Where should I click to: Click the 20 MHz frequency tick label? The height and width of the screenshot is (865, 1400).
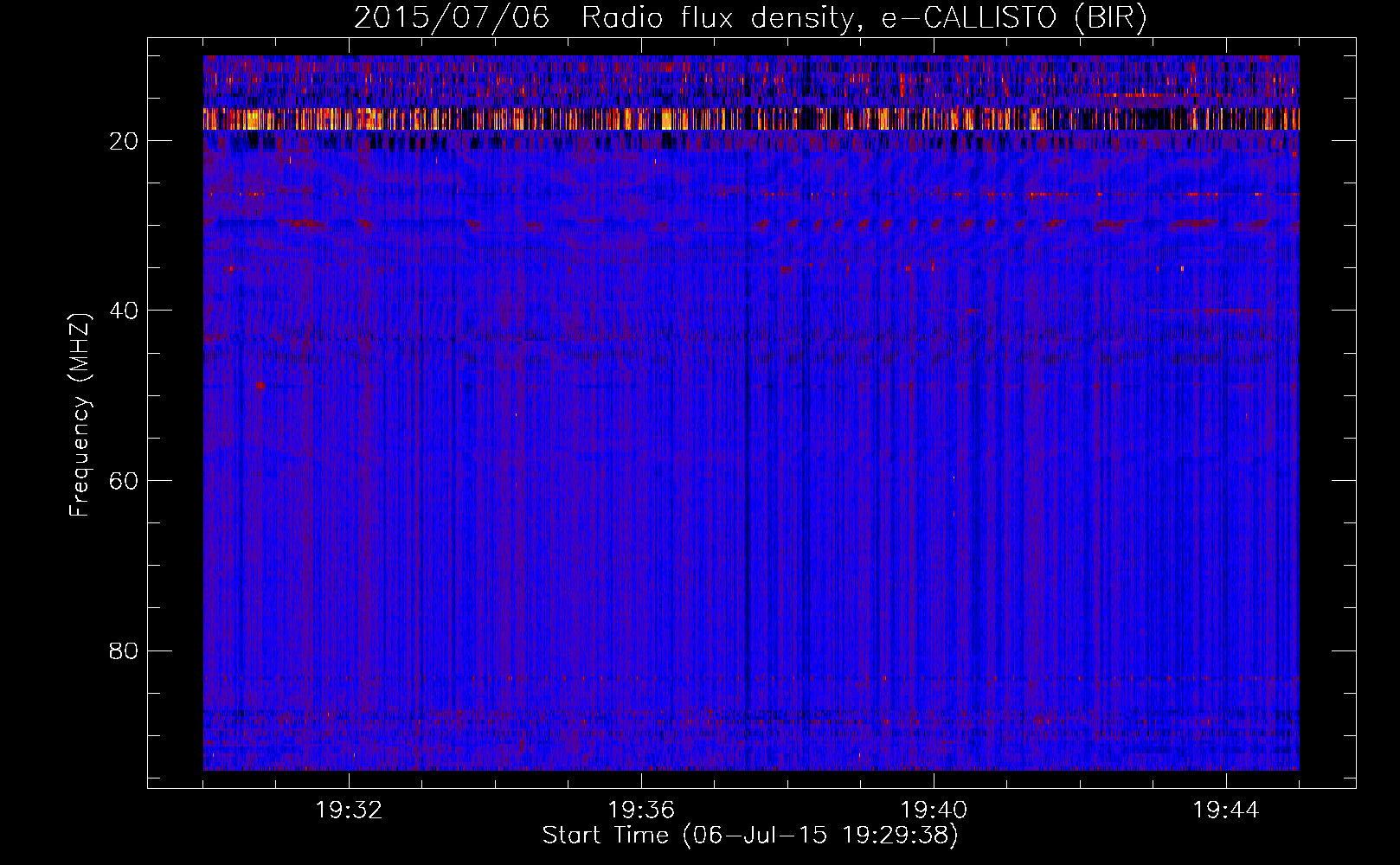pos(125,141)
